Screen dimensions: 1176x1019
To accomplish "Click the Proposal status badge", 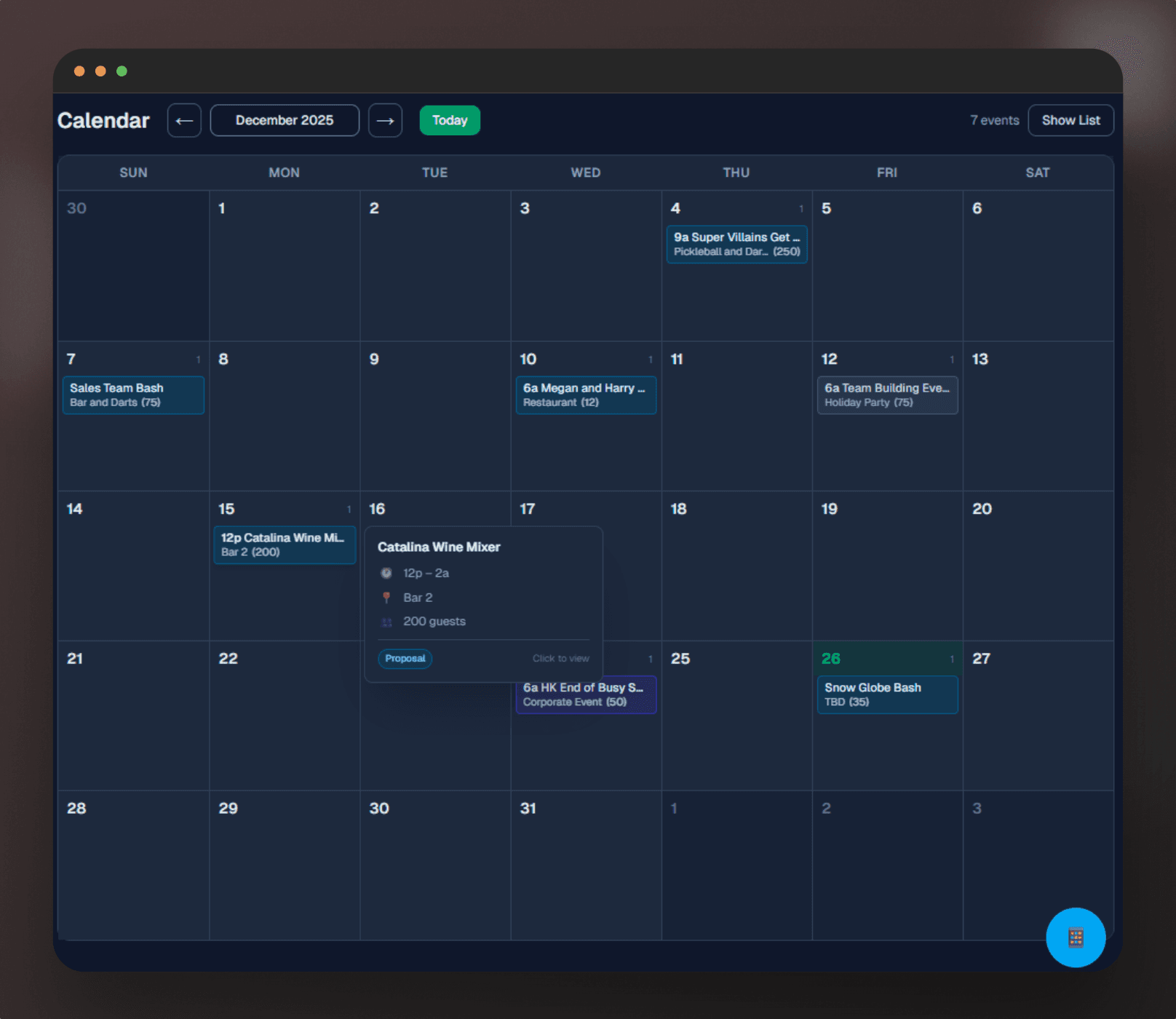I will click(405, 658).
